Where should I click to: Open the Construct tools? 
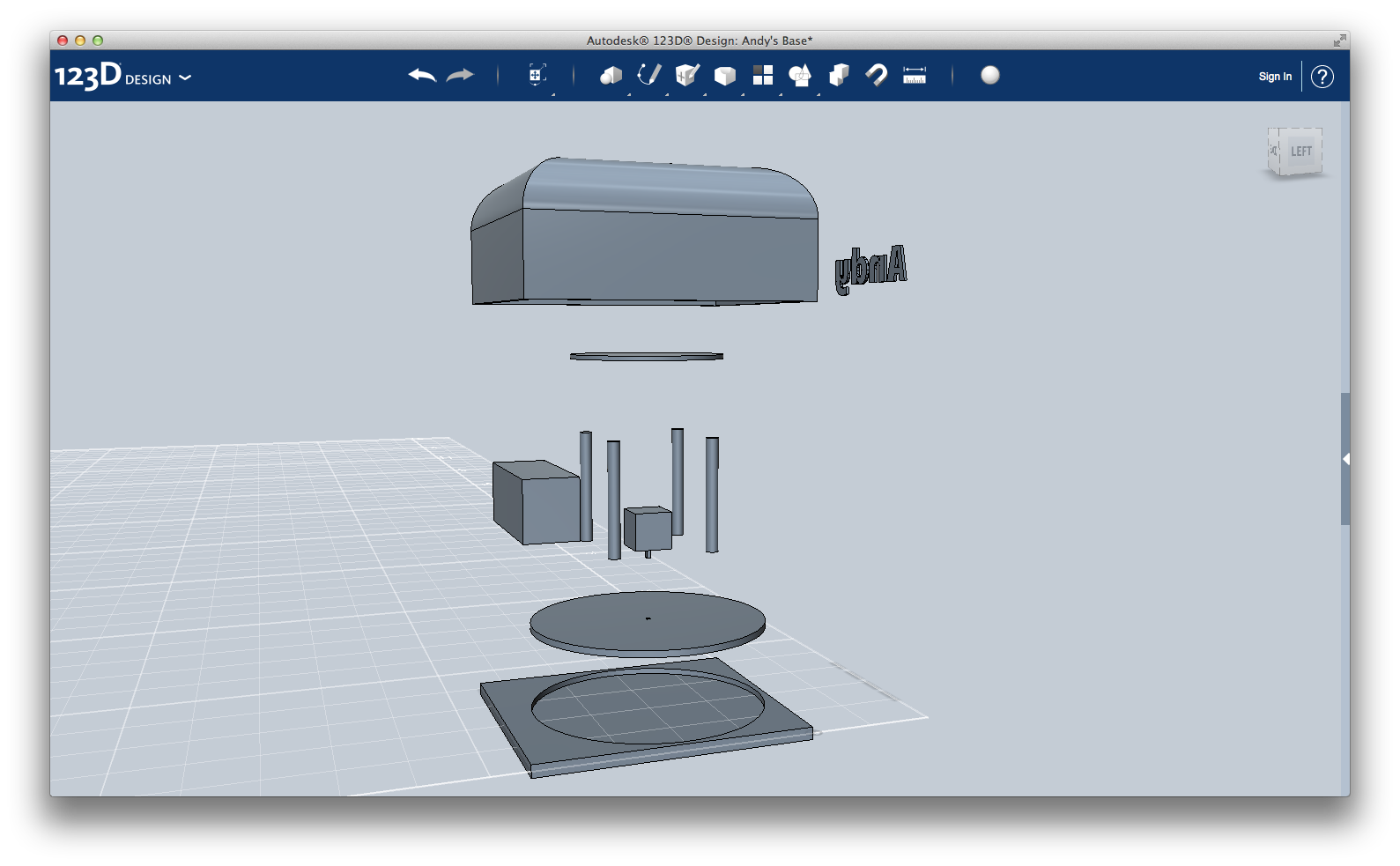[687, 75]
